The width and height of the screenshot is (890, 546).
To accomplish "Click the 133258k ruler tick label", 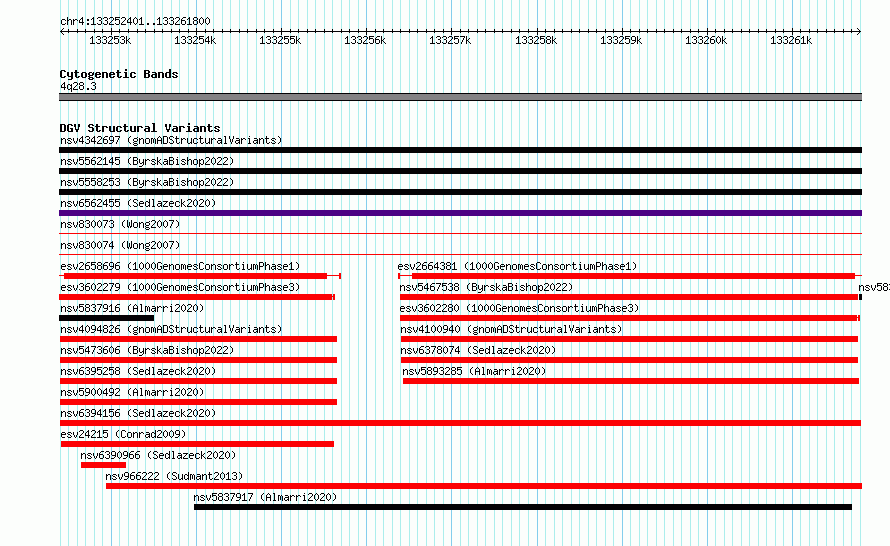I will pyautogui.click(x=536, y=40).
